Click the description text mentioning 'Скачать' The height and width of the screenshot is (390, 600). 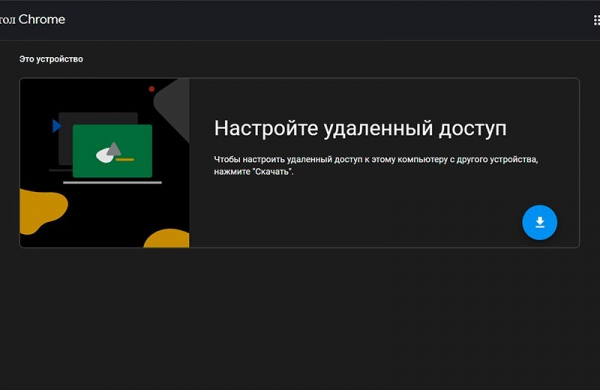coord(376,165)
